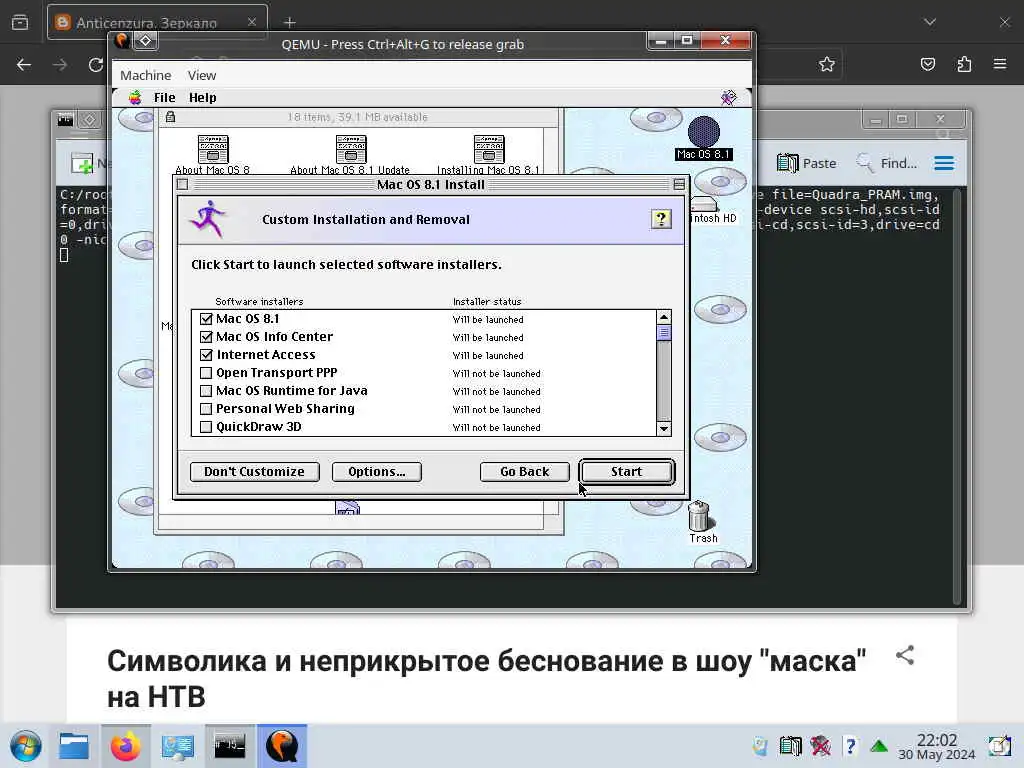Click the installer list scroll-down arrow
The width and height of the screenshot is (1024, 768).
click(664, 428)
